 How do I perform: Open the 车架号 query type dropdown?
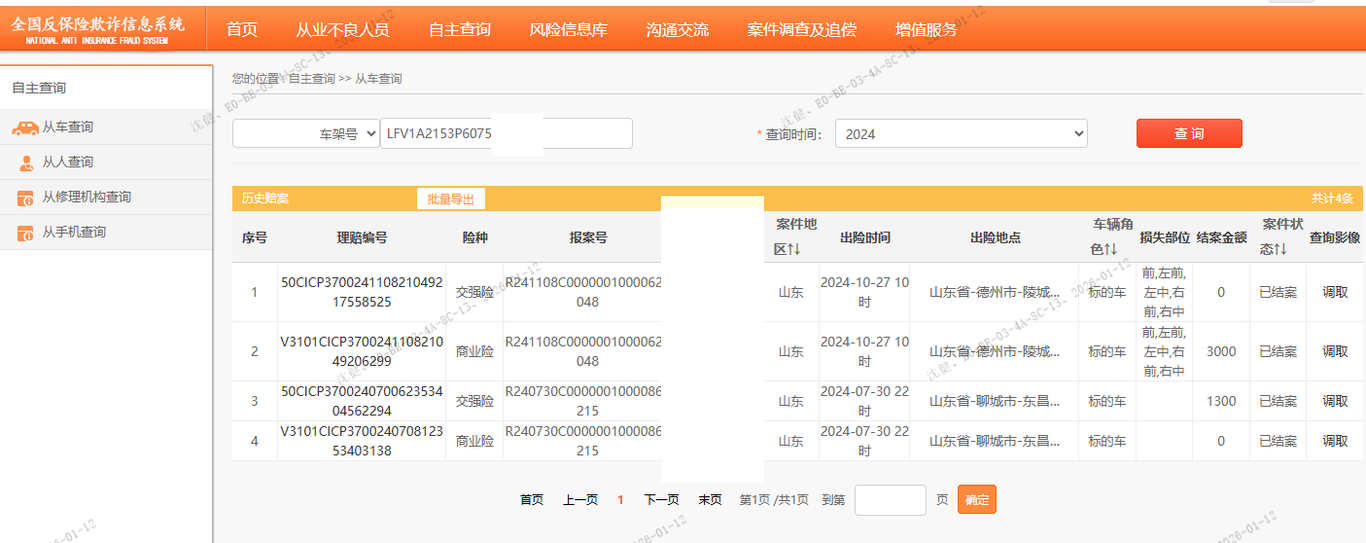point(306,133)
